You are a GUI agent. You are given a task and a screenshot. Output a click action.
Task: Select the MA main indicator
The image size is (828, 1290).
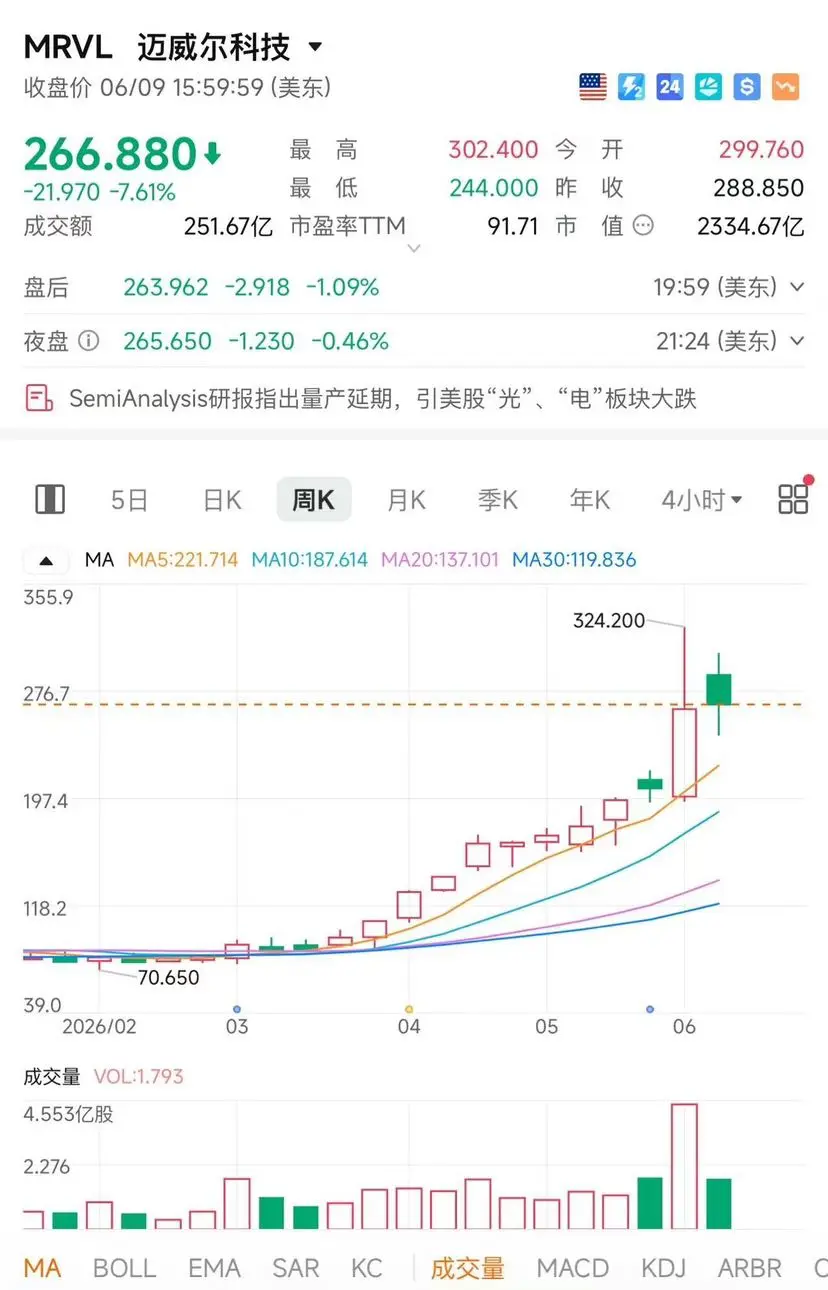point(42,1268)
